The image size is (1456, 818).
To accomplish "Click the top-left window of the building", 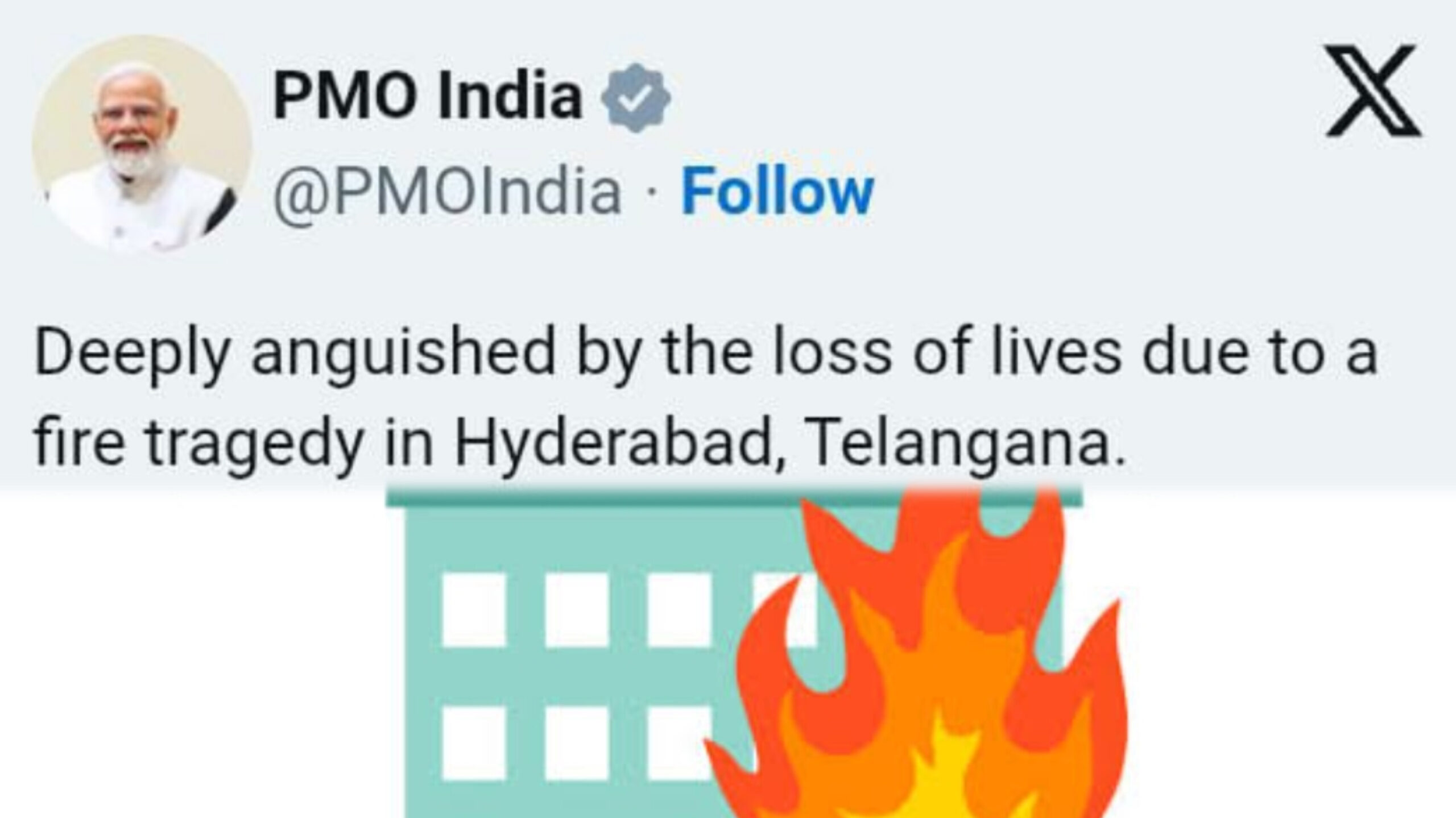I will 474,610.
